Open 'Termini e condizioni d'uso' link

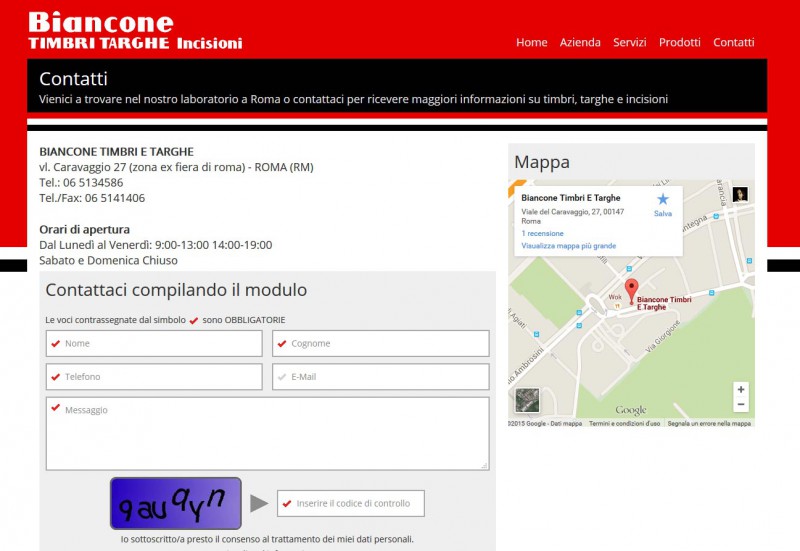624,423
